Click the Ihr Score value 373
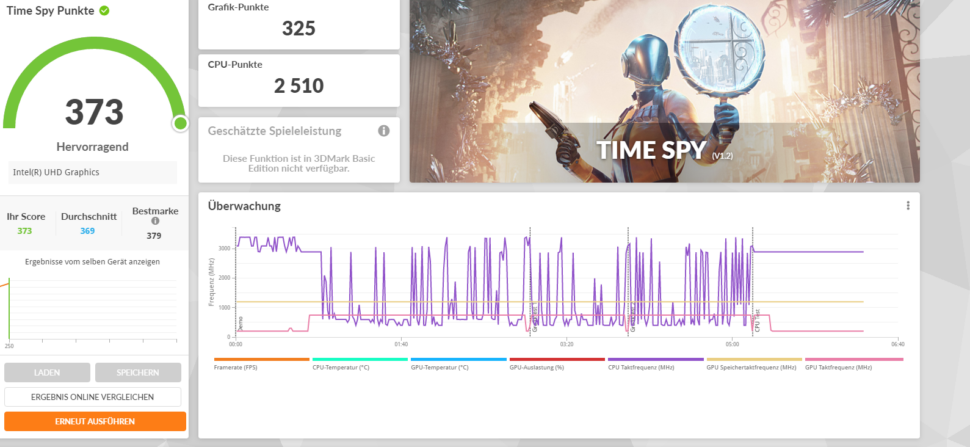The image size is (970, 447). click(x=25, y=231)
